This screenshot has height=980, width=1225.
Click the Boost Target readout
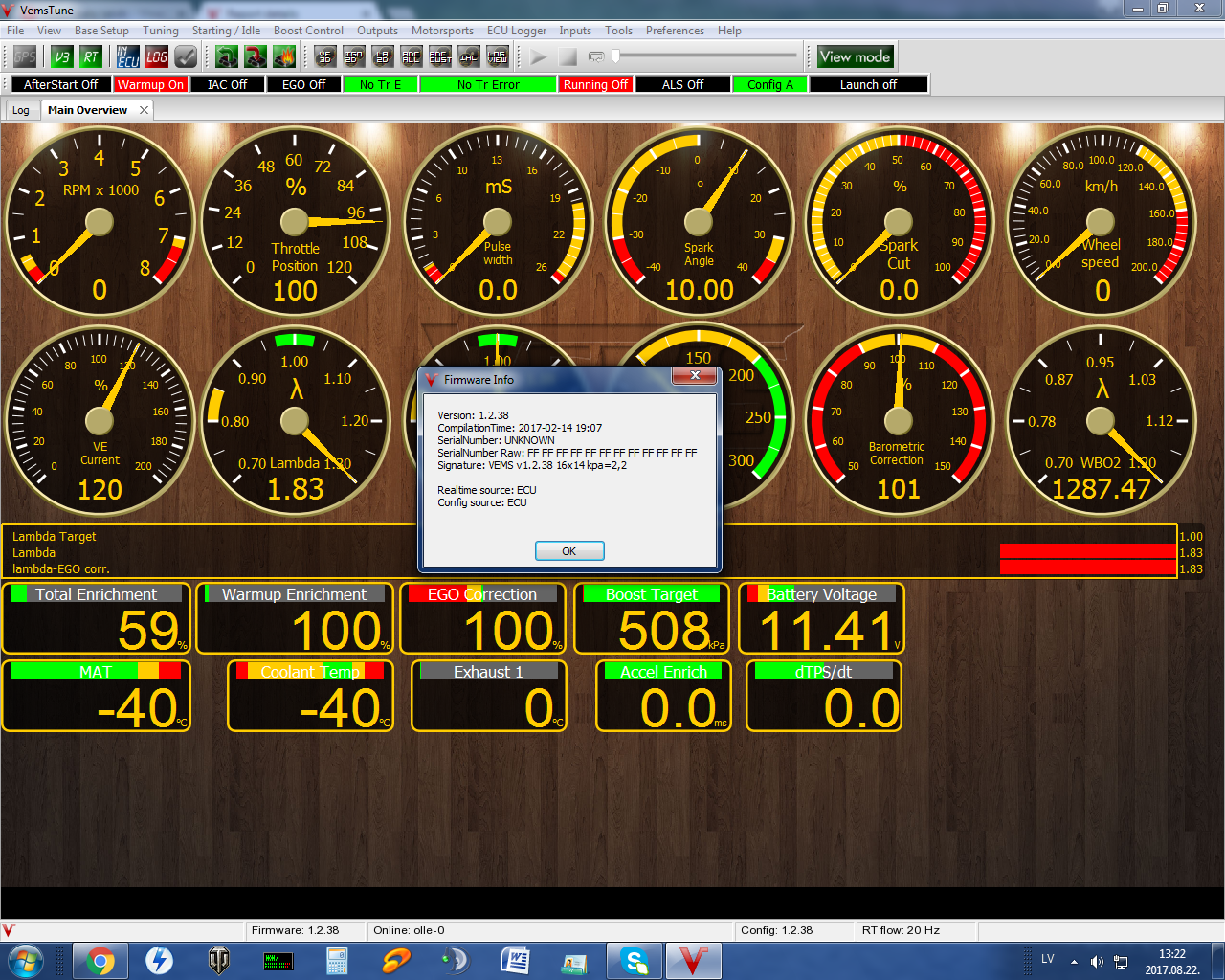click(652, 619)
